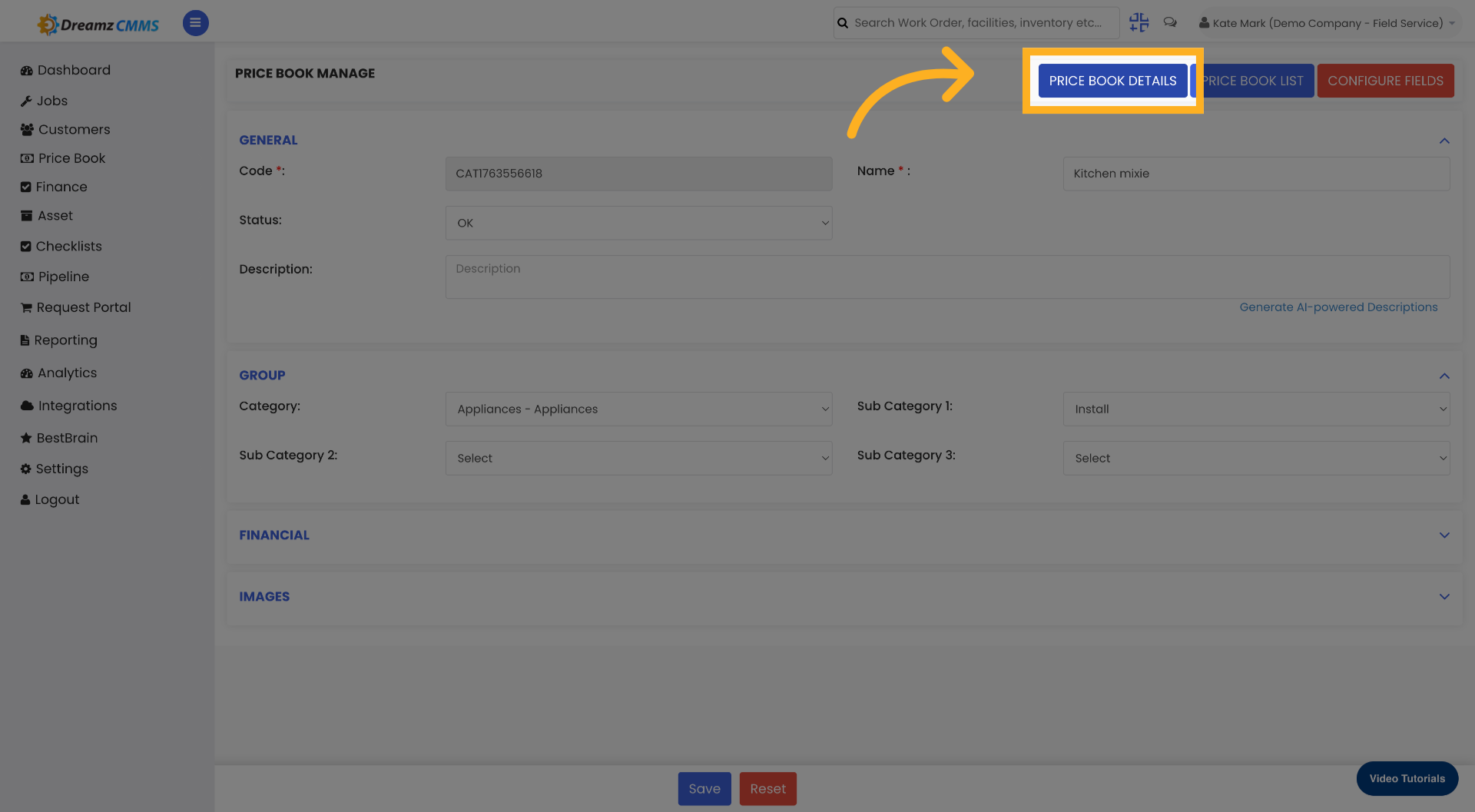
Task: Open Category dropdown showing Appliances
Action: (638, 409)
